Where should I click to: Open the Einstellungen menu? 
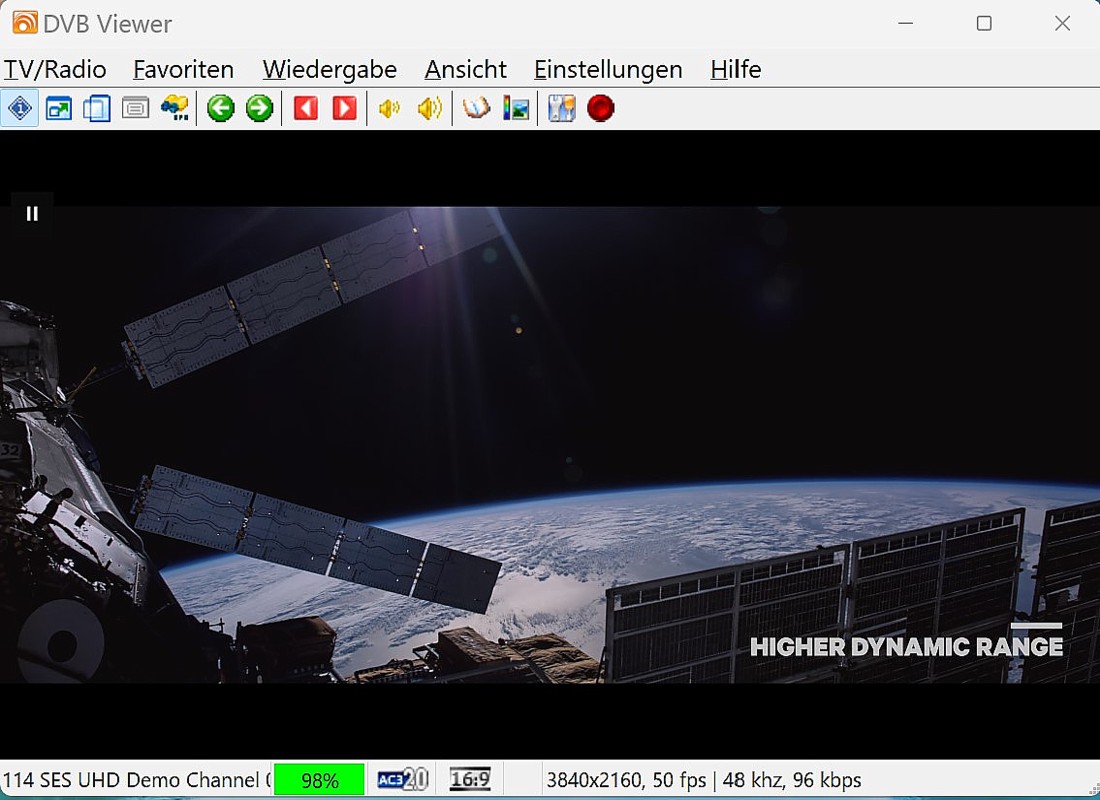point(608,69)
